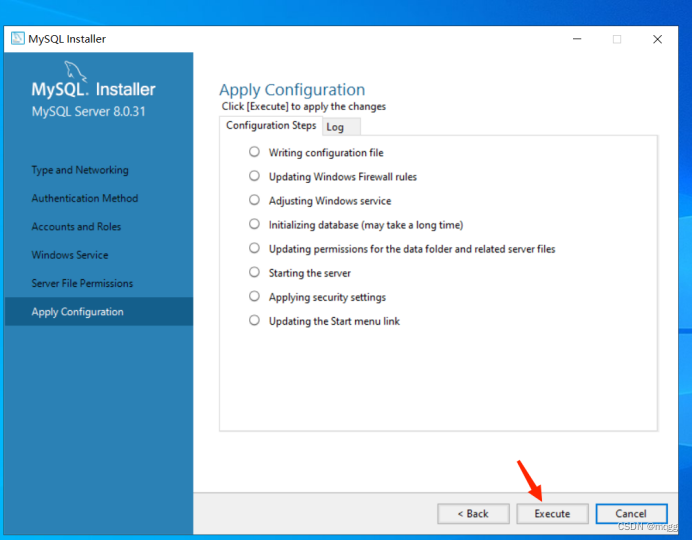Select the Updating the Start menu link indicator
Image resolution: width=693 pixels, height=541 pixels.
pos(254,320)
